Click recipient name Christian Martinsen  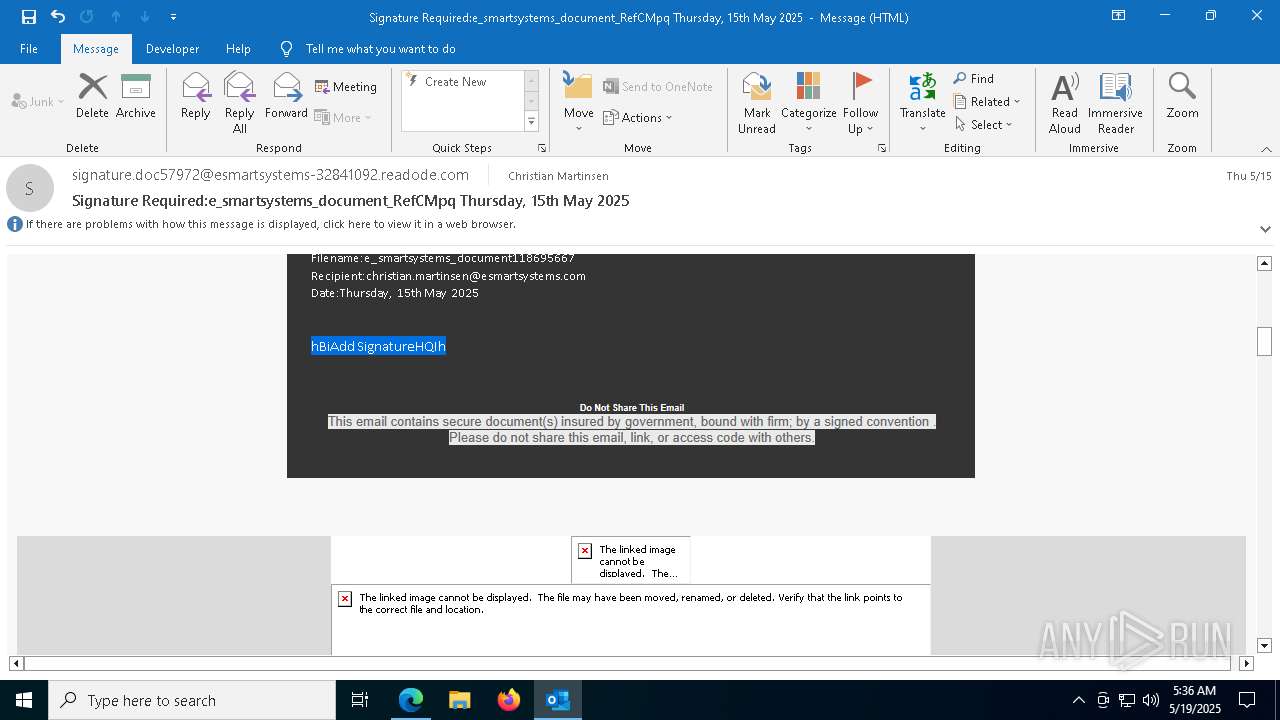(x=558, y=176)
